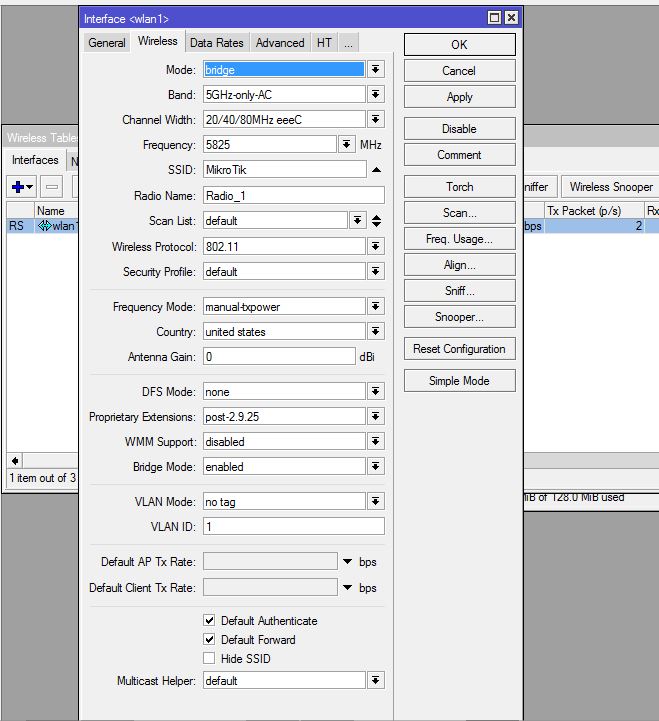659x721 pixels.
Task: Show more tabs via the ... tab
Action: pos(349,43)
